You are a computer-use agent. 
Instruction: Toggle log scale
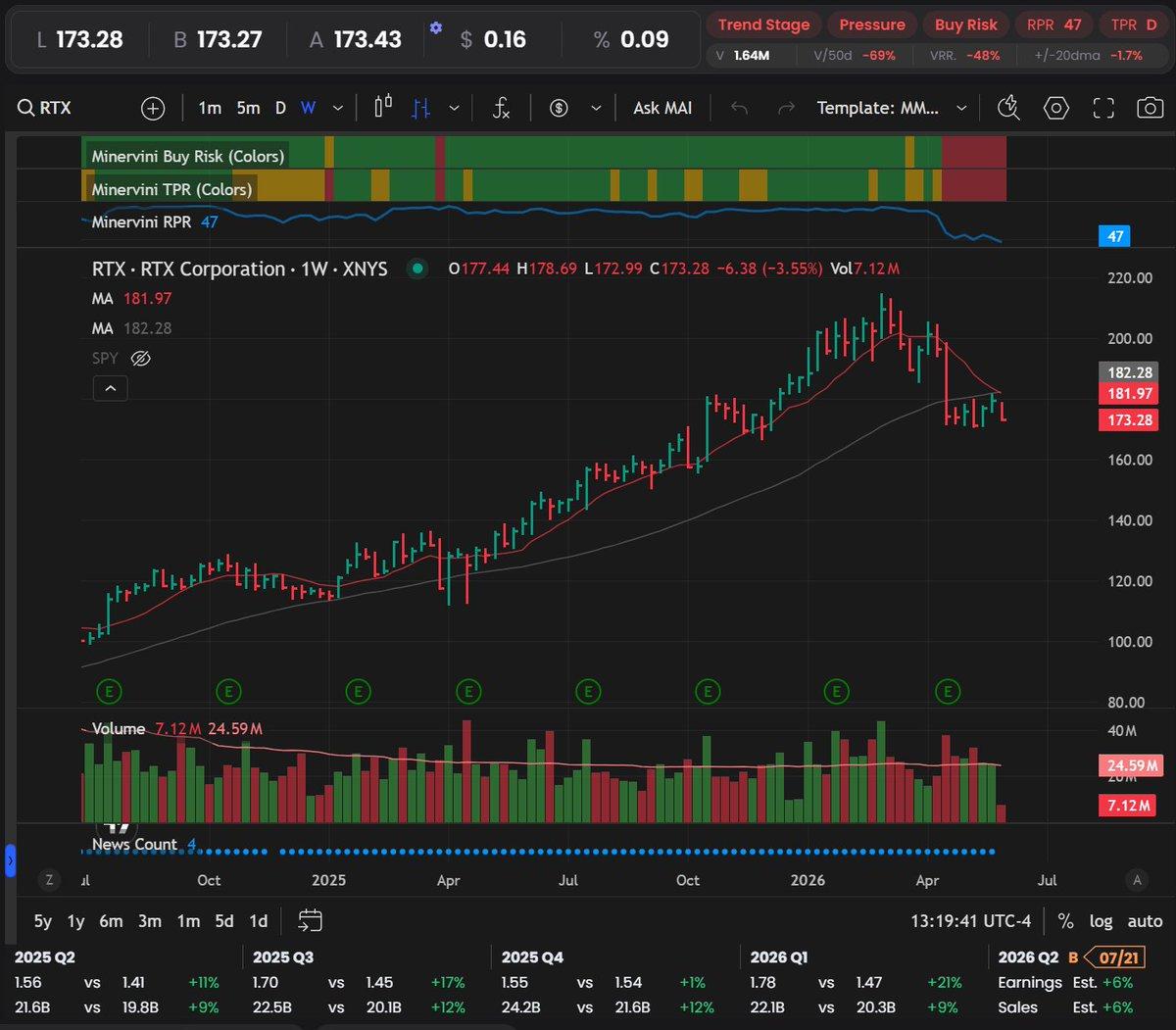coord(1102,921)
